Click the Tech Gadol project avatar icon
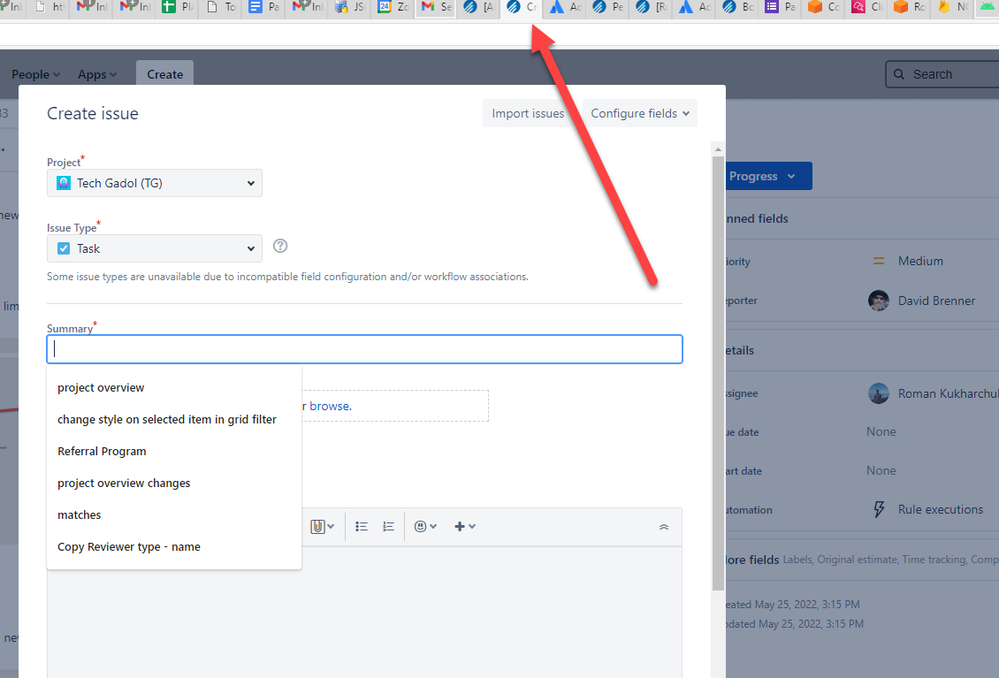999x678 pixels. tap(64, 183)
